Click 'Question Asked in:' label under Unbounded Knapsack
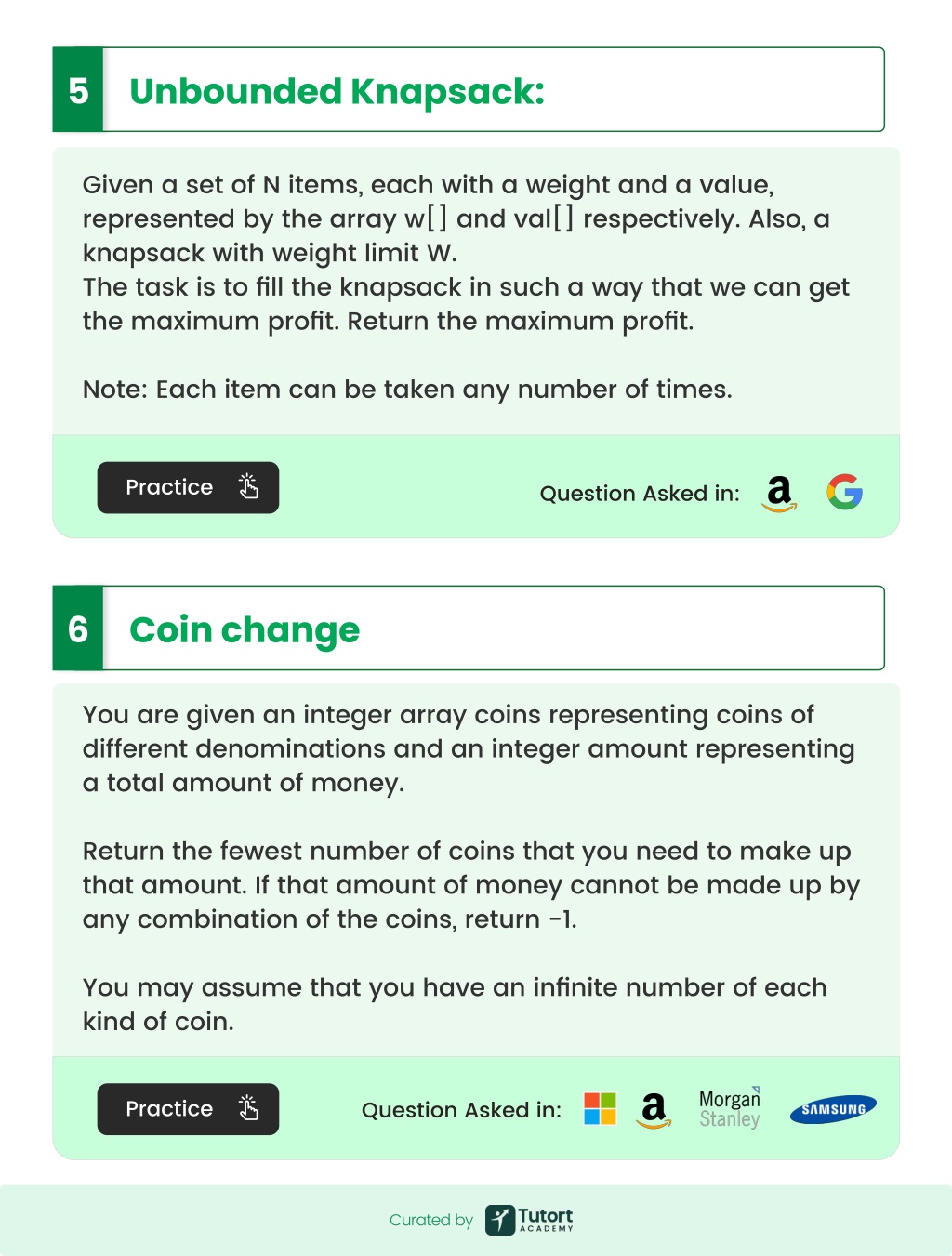Screen dimensions: 952x1256 (x=640, y=494)
